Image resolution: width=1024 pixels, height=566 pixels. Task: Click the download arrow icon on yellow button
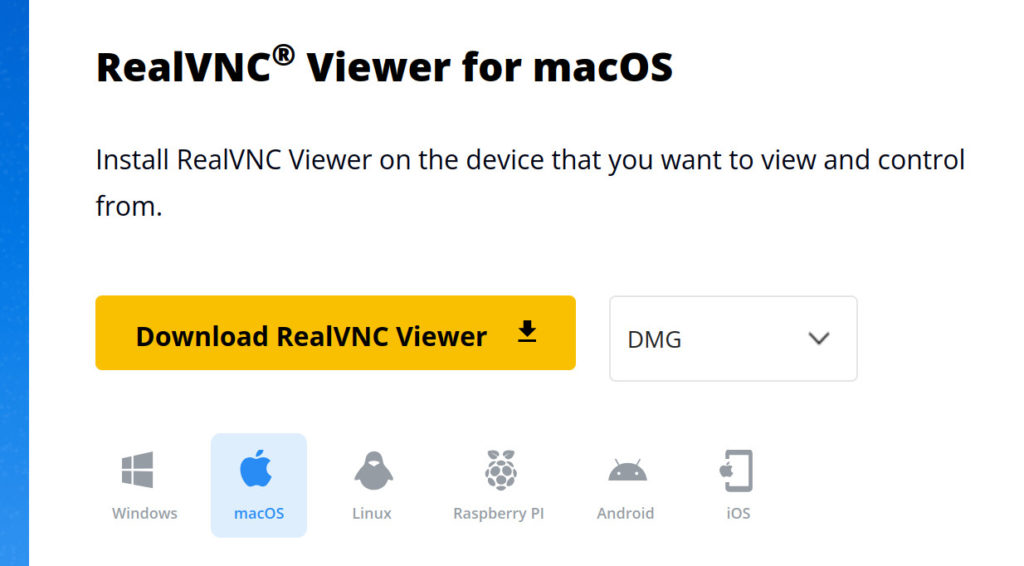pos(527,332)
